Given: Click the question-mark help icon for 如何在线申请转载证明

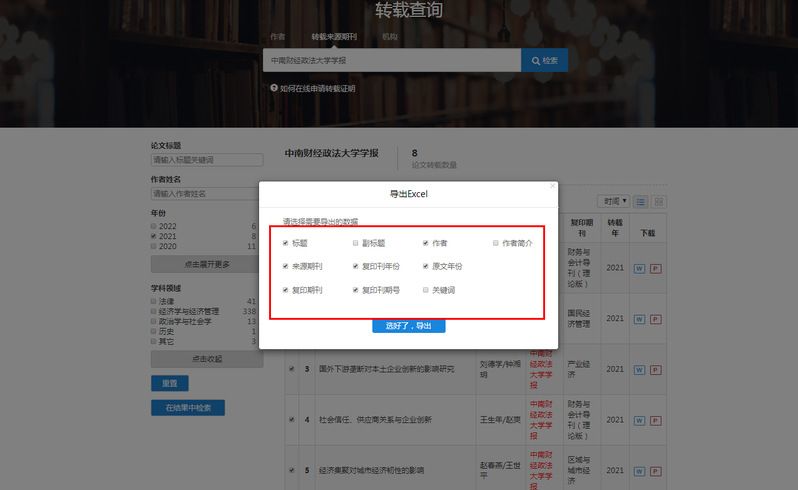Looking at the screenshot, I should pyautogui.click(x=273, y=88).
